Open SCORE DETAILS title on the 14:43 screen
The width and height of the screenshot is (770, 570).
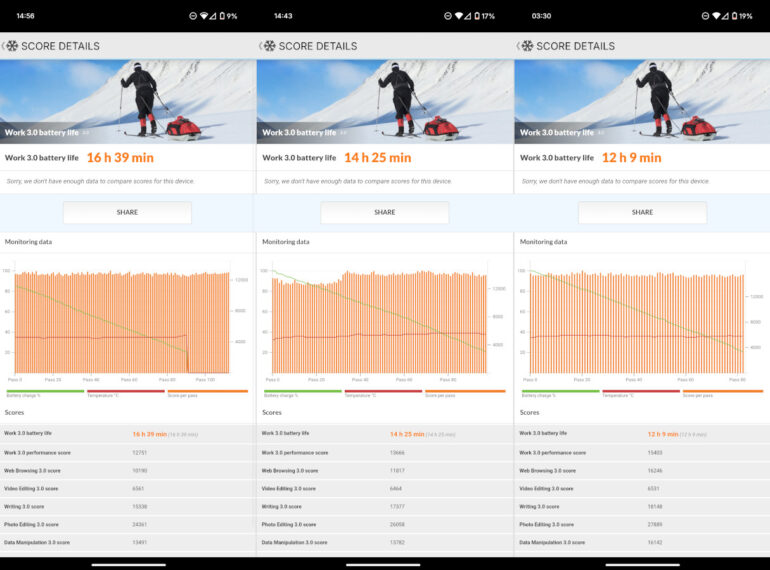[317, 46]
